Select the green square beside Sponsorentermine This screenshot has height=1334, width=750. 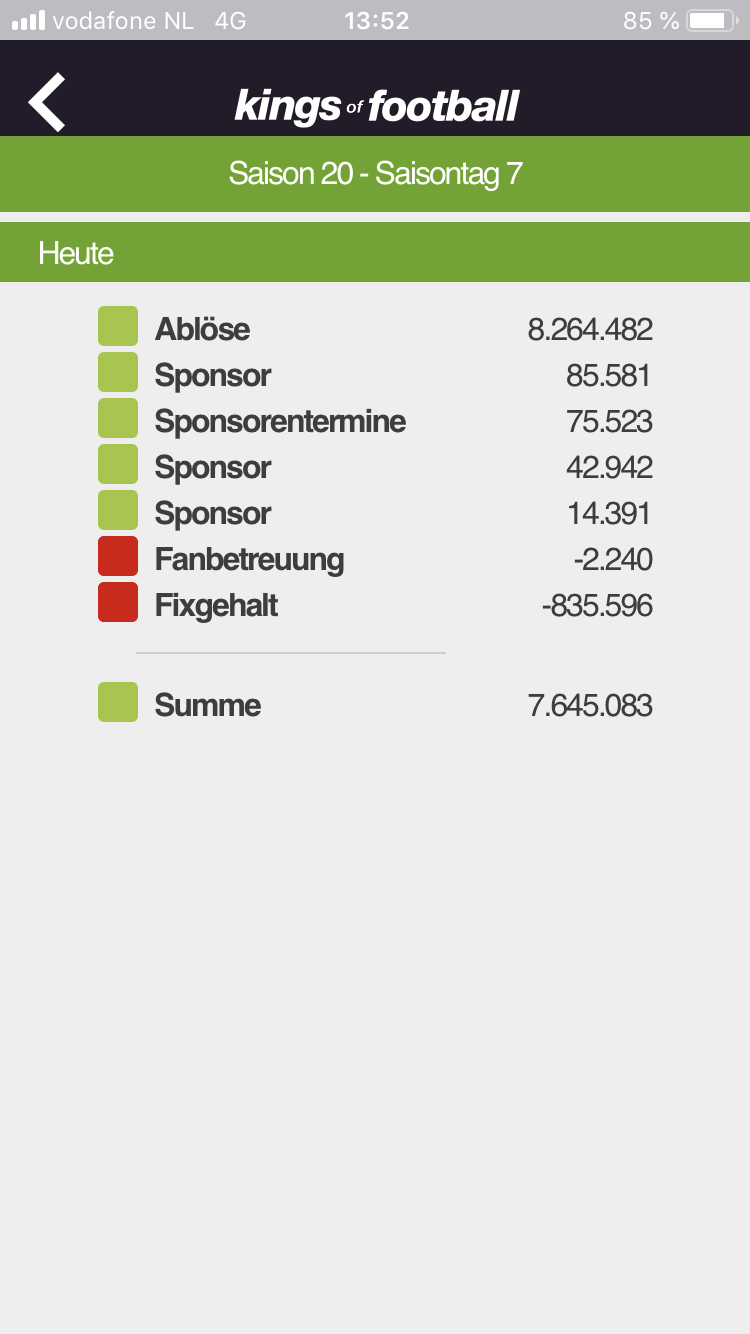coord(118,419)
